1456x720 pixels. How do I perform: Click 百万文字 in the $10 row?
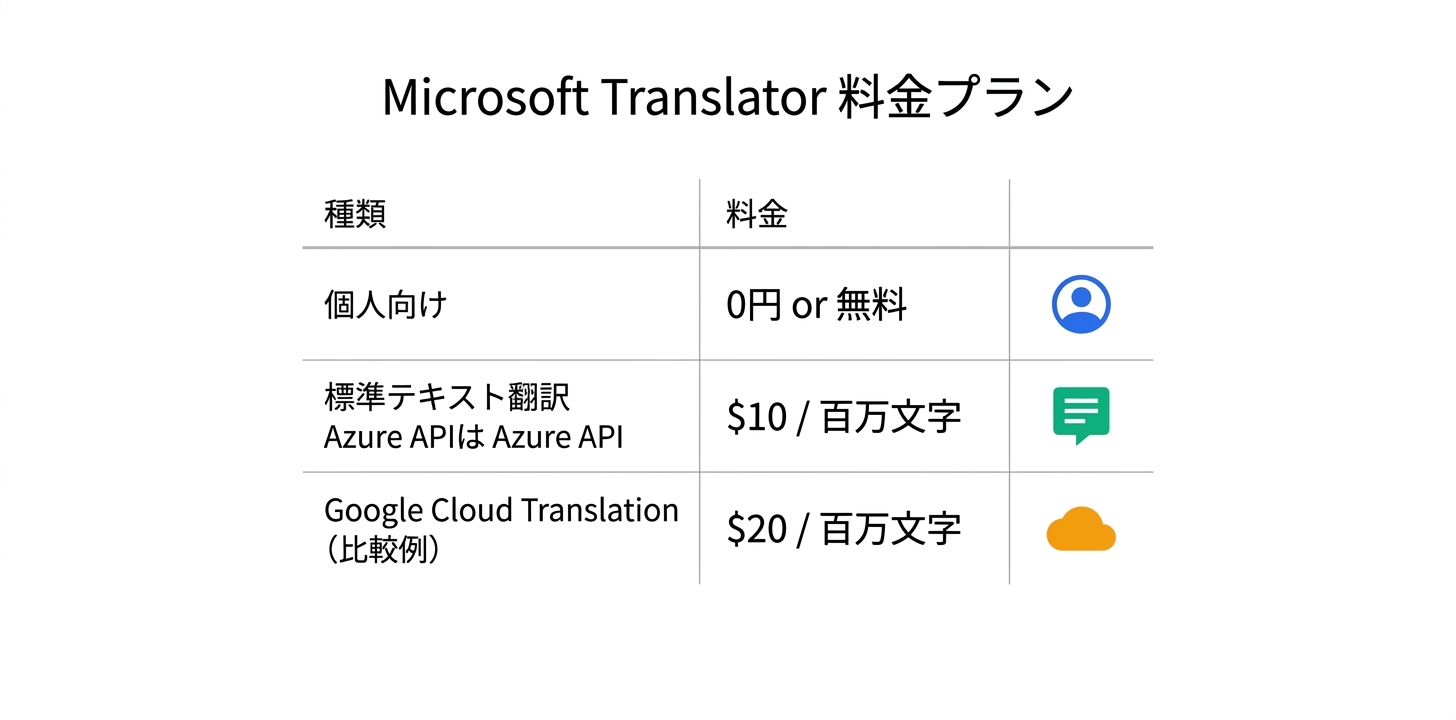tap(891, 417)
